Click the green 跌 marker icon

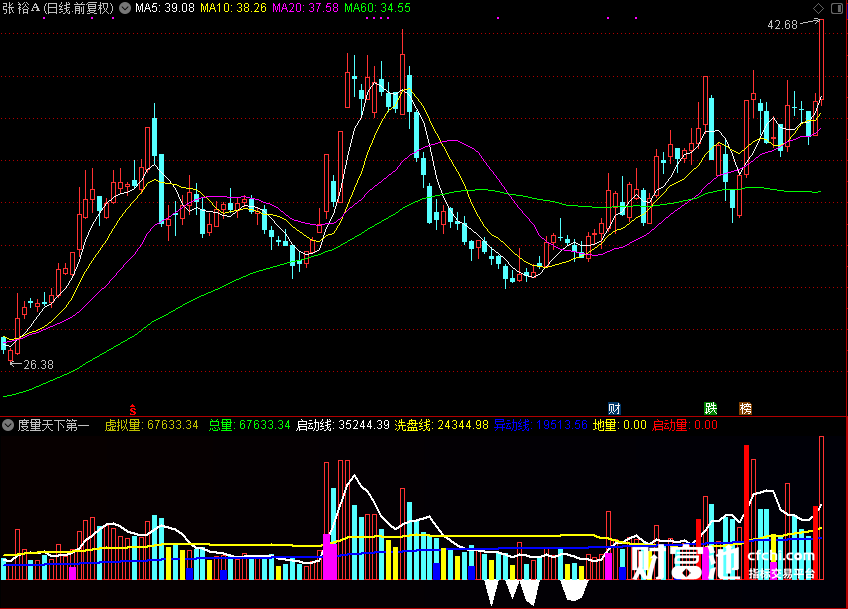711,408
